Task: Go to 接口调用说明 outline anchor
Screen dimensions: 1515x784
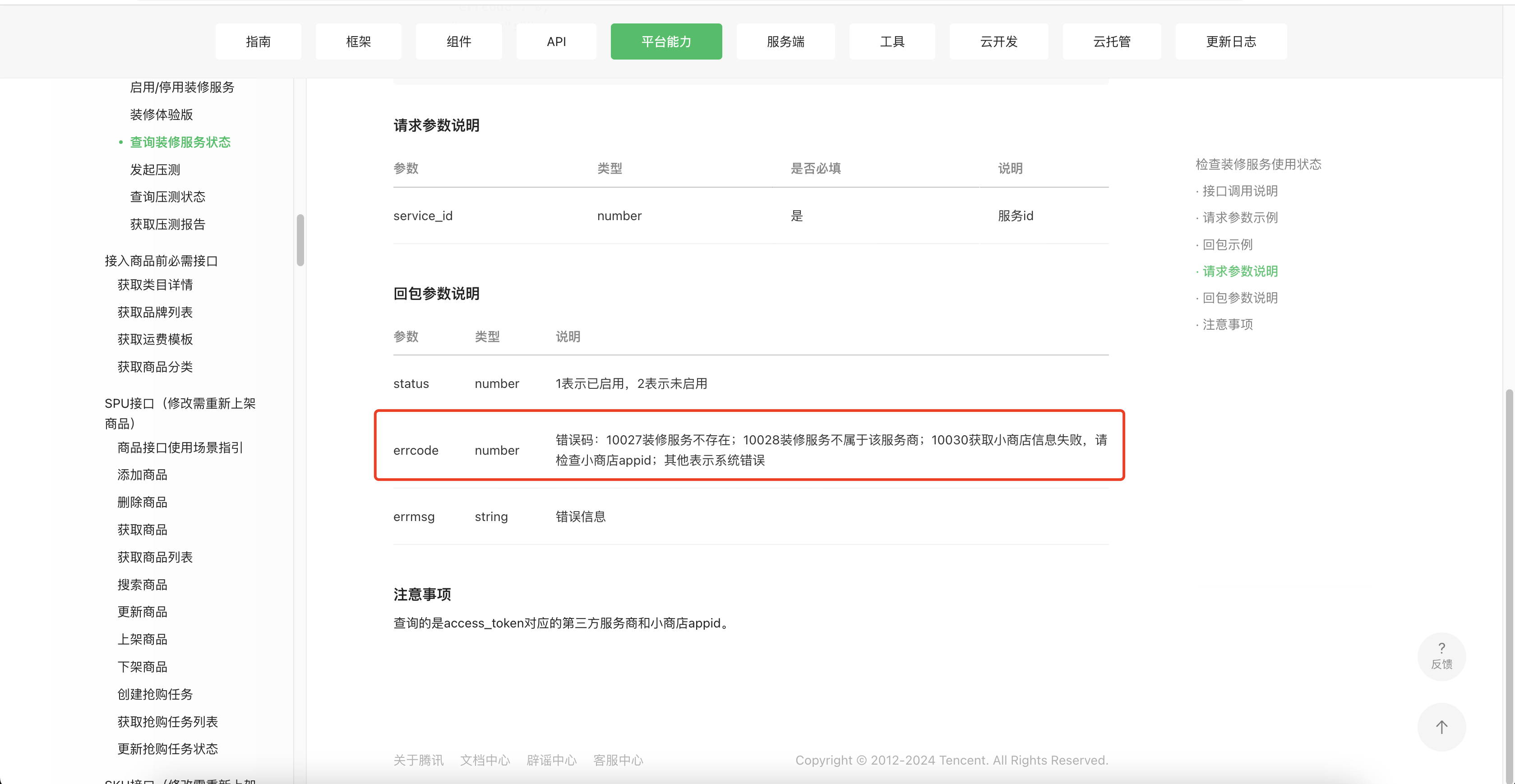Action: (1240, 190)
